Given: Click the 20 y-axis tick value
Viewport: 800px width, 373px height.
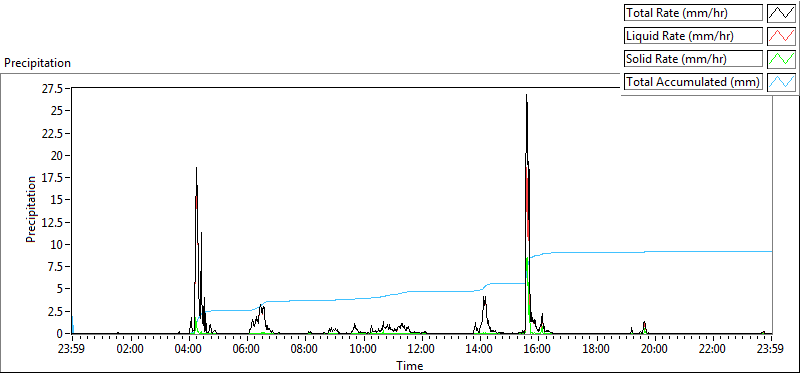Looking at the screenshot, I should 58,155.
